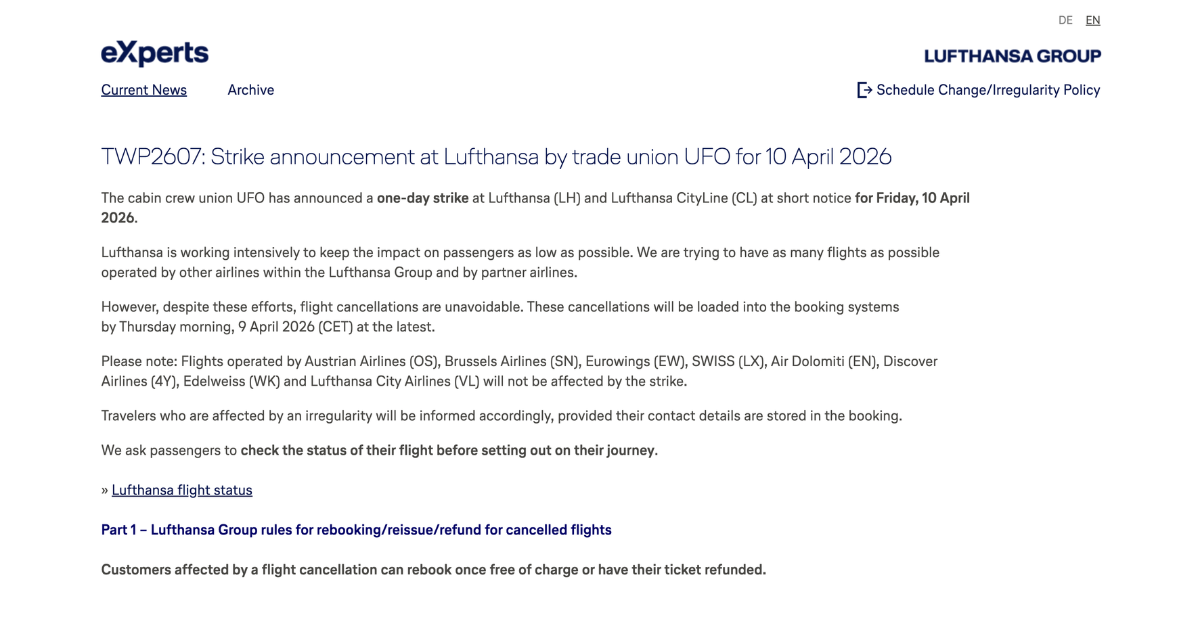Click the eXperts logo
Viewport: 1200px width, 628px height.
tap(155, 53)
